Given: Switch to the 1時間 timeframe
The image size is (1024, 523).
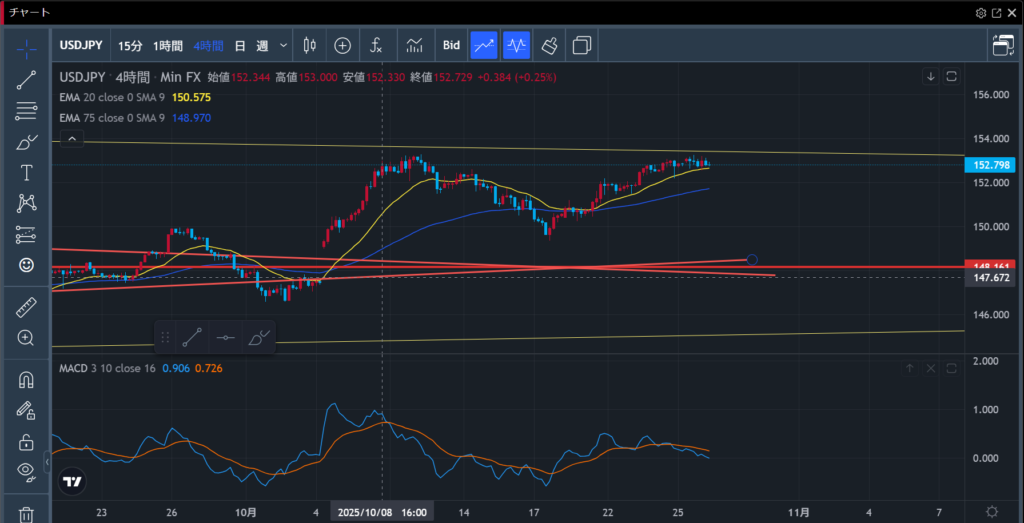Looking at the screenshot, I should pos(168,45).
